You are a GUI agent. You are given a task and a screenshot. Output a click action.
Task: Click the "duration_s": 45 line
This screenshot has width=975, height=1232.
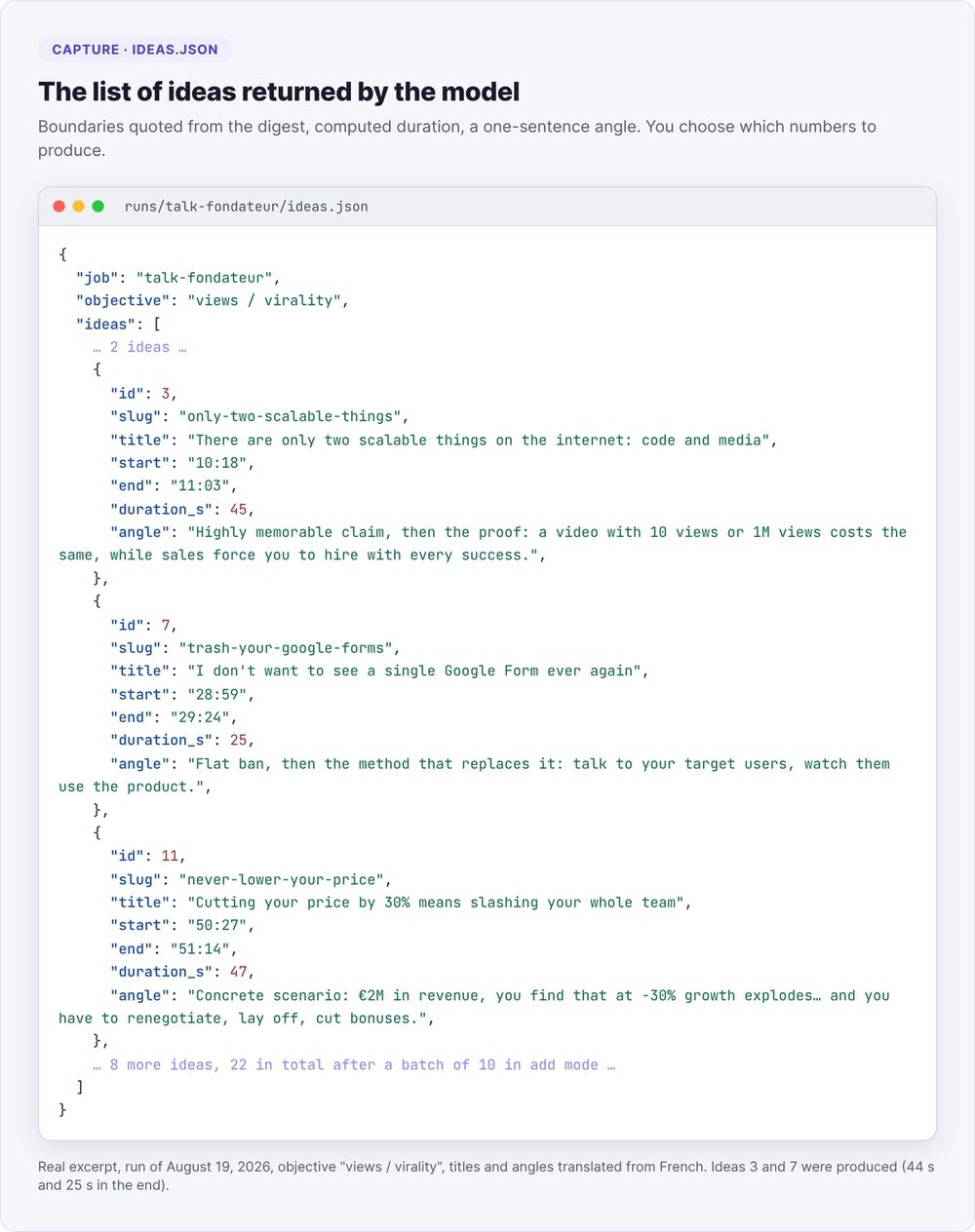pyautogui.click(x=182, y=509)
